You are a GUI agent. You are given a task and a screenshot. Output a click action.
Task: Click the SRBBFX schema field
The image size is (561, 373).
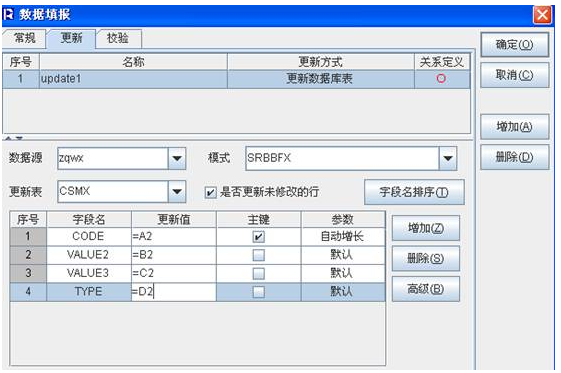pos(342,158)
